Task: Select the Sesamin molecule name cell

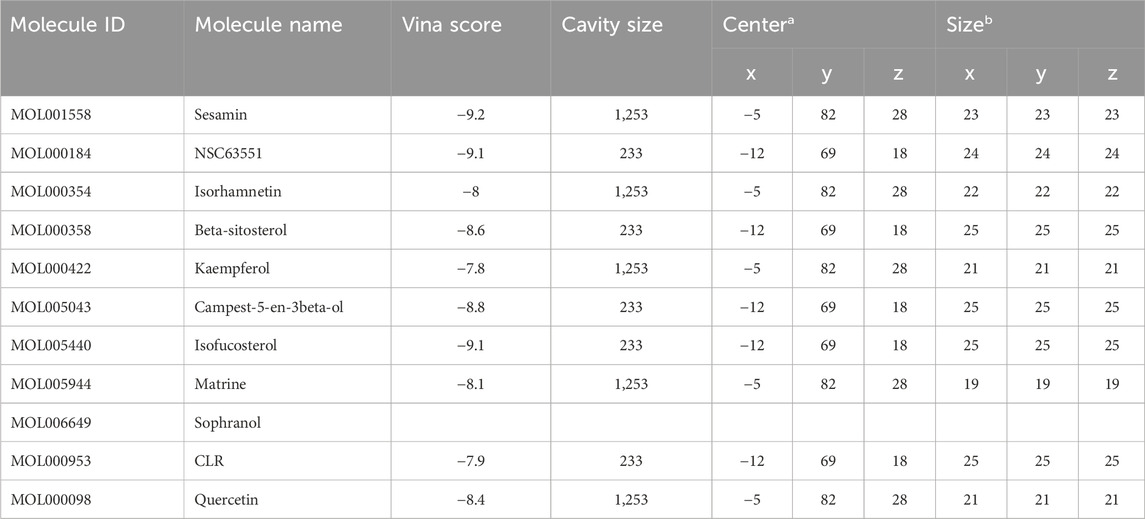Action: pos(287,115)
